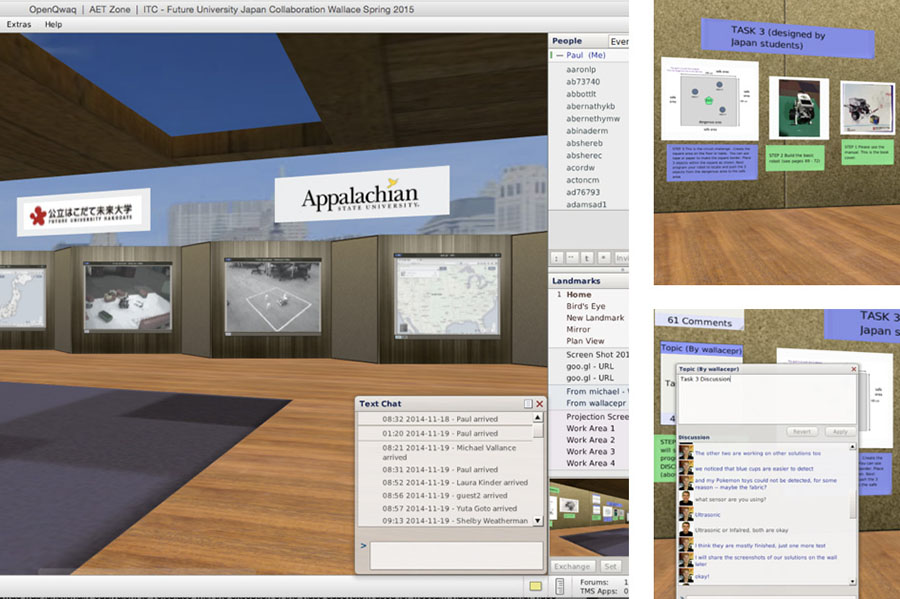
Task: Click Discussion list scrollbar down arrow
Action: pos(852,582)
